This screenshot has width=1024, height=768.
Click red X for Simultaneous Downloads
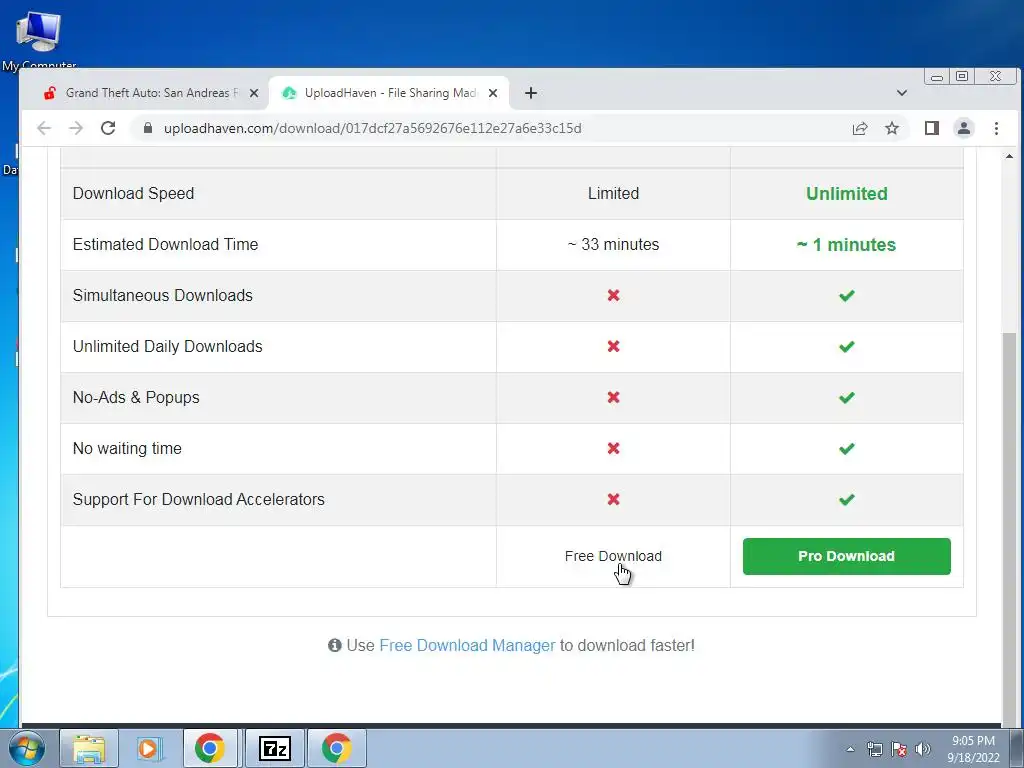(x=613, y=295)
